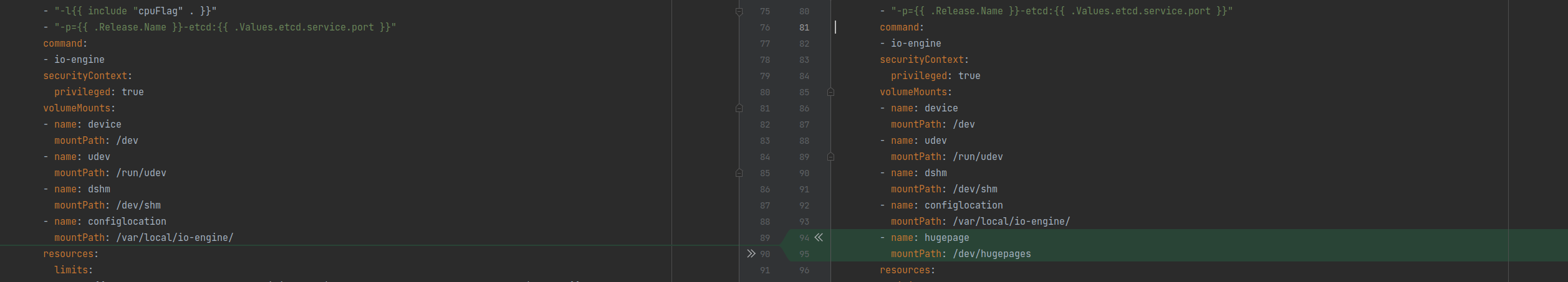Image resolution: width=1568 pixels, height=282 pixels.
Task: Click 'mountPath: /dev' on left-file line 83
Action: coord(96,141)
